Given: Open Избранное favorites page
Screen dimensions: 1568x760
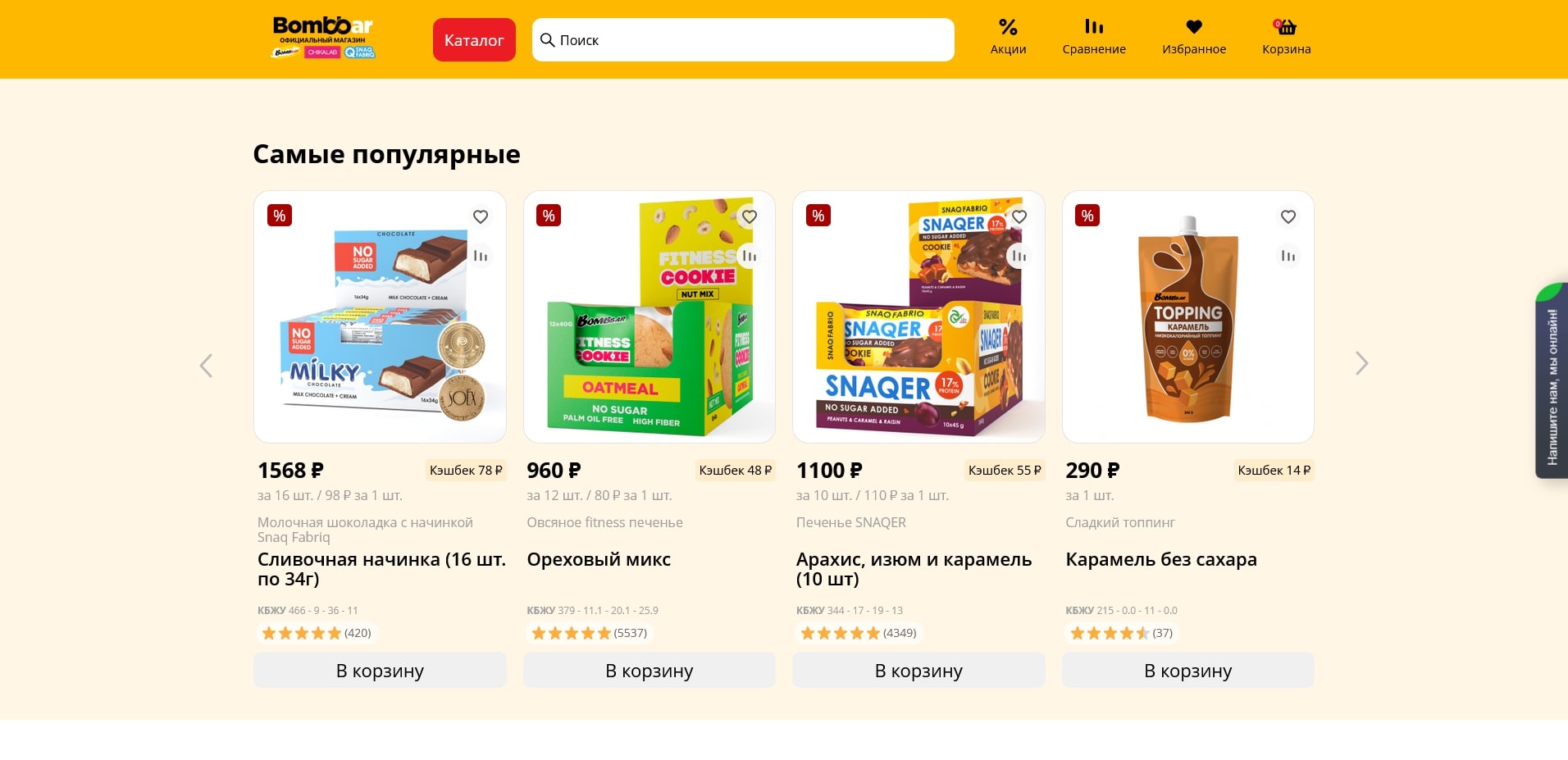Looking at the screenshot, I should point(1194,38).
